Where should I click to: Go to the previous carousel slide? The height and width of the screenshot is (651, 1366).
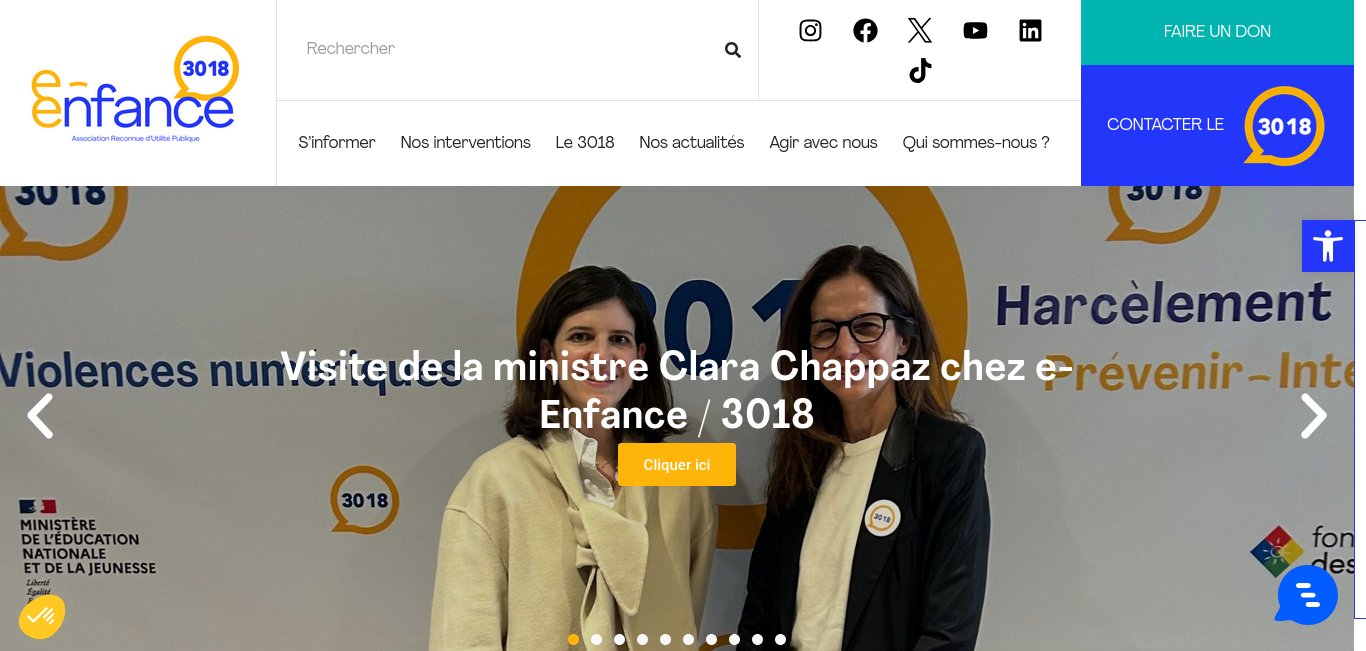tap(40, 416)
